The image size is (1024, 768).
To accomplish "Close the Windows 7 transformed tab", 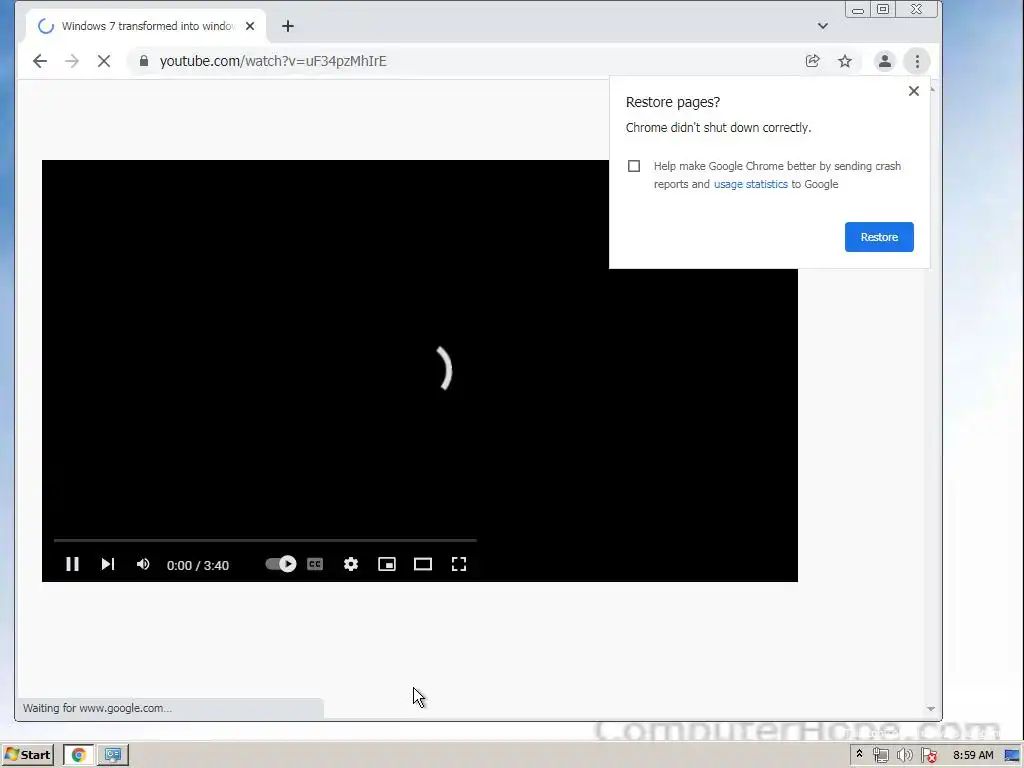I will click(250, 26).
